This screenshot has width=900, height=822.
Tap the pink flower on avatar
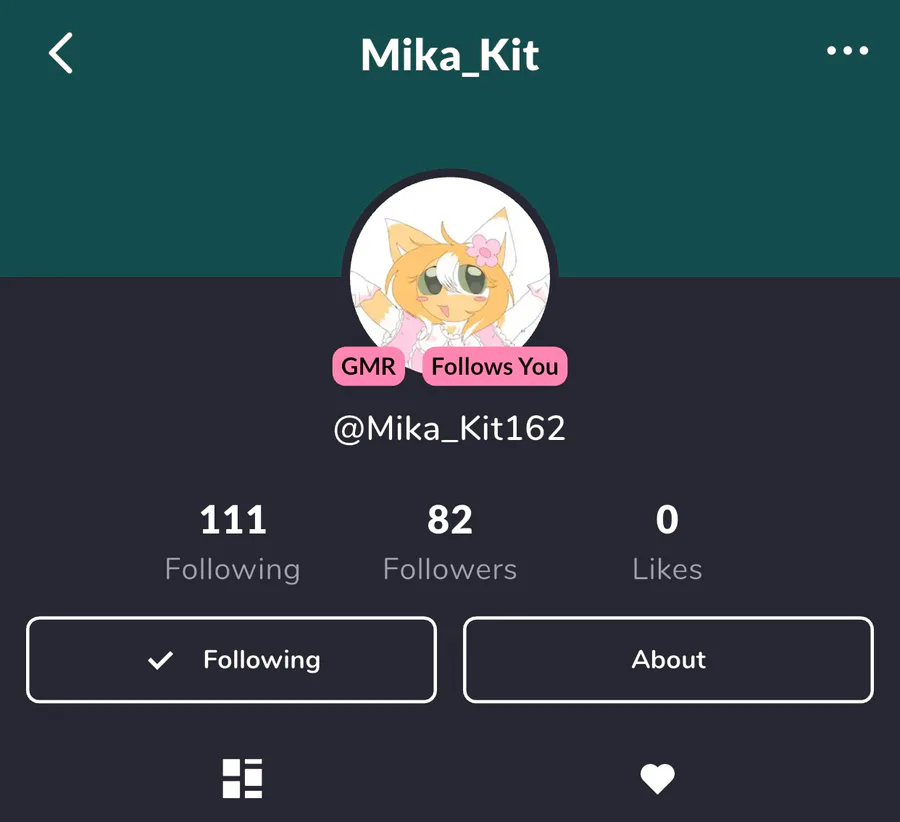(484, 250)
